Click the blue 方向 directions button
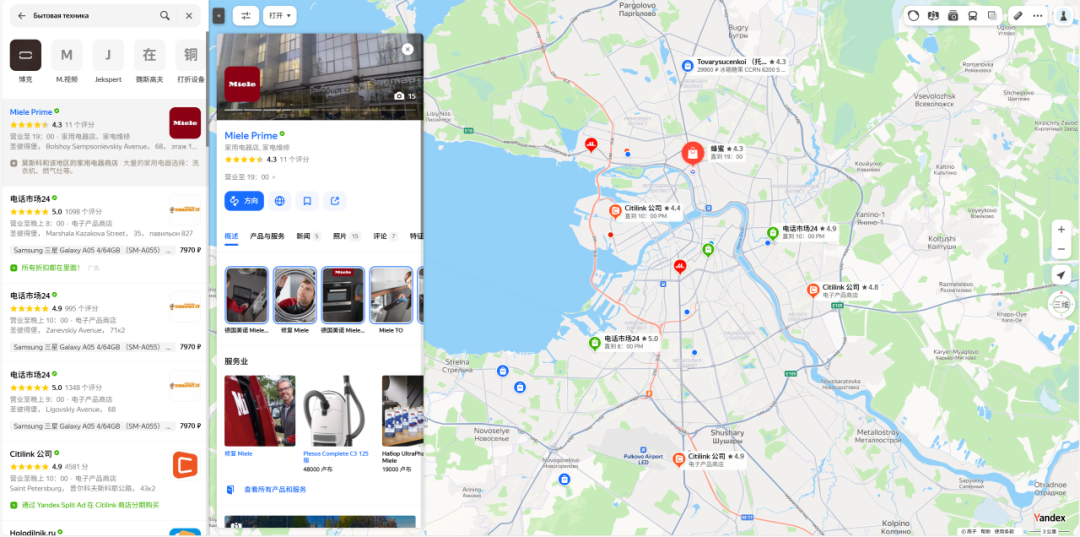This screenshot has height=537, width=1080. coord(244,201)
